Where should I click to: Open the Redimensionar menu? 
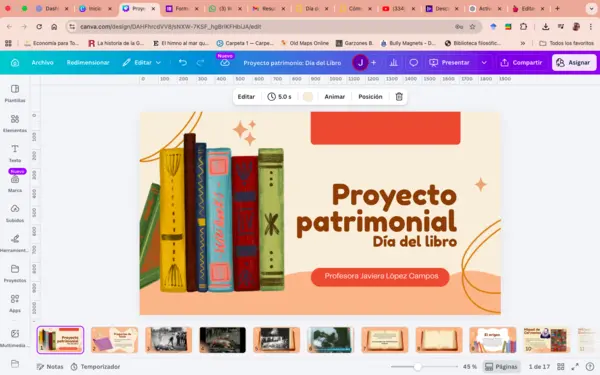[88, 62]
